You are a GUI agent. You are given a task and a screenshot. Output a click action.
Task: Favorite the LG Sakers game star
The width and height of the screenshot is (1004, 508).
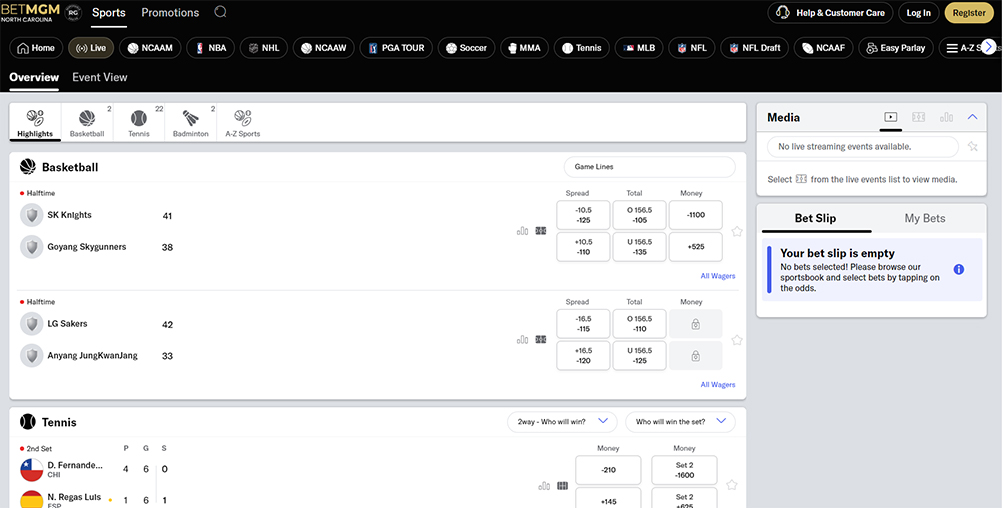tap(737, 340)
